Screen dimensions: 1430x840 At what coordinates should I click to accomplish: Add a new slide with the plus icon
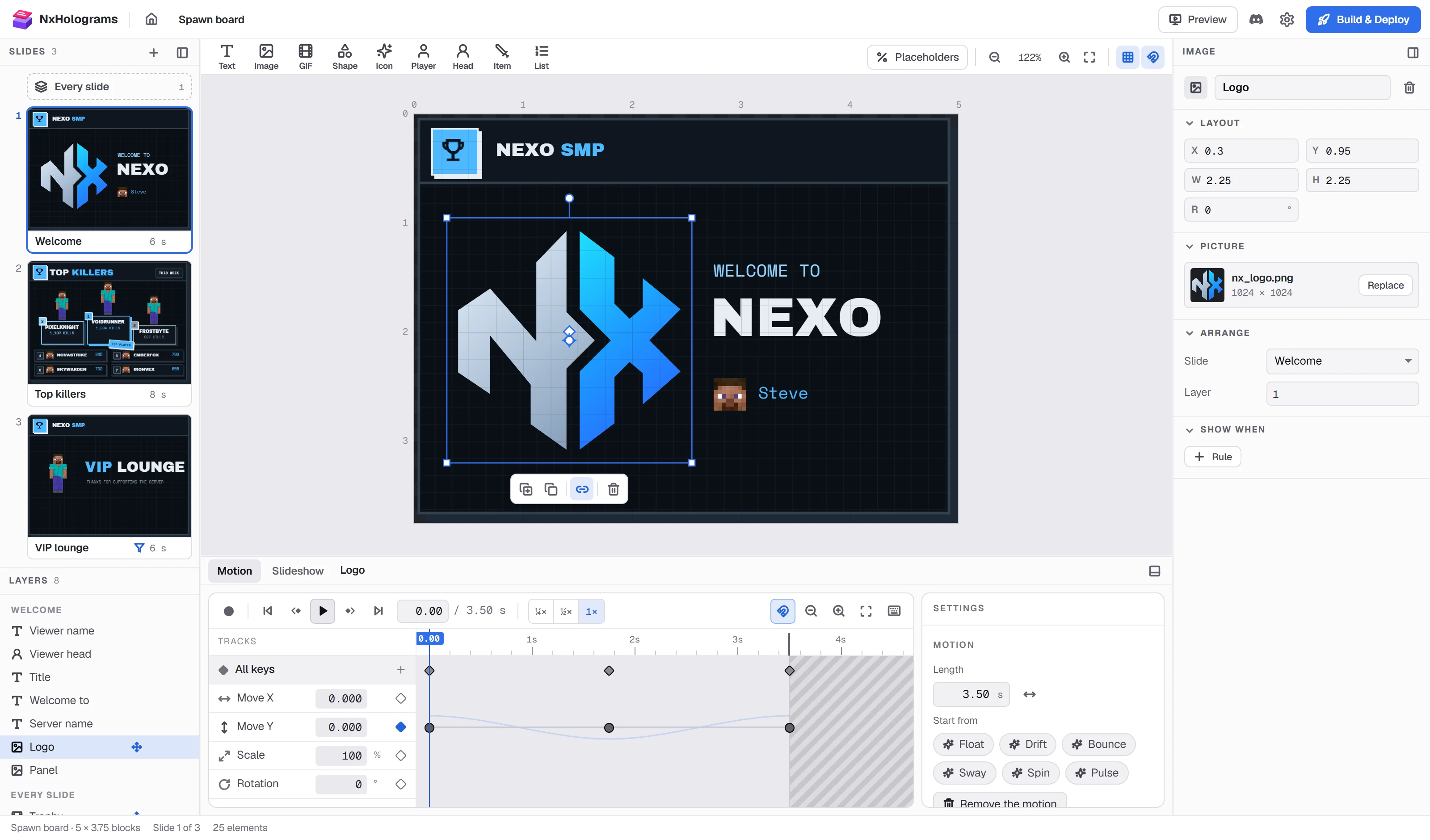tap(153, 52)
